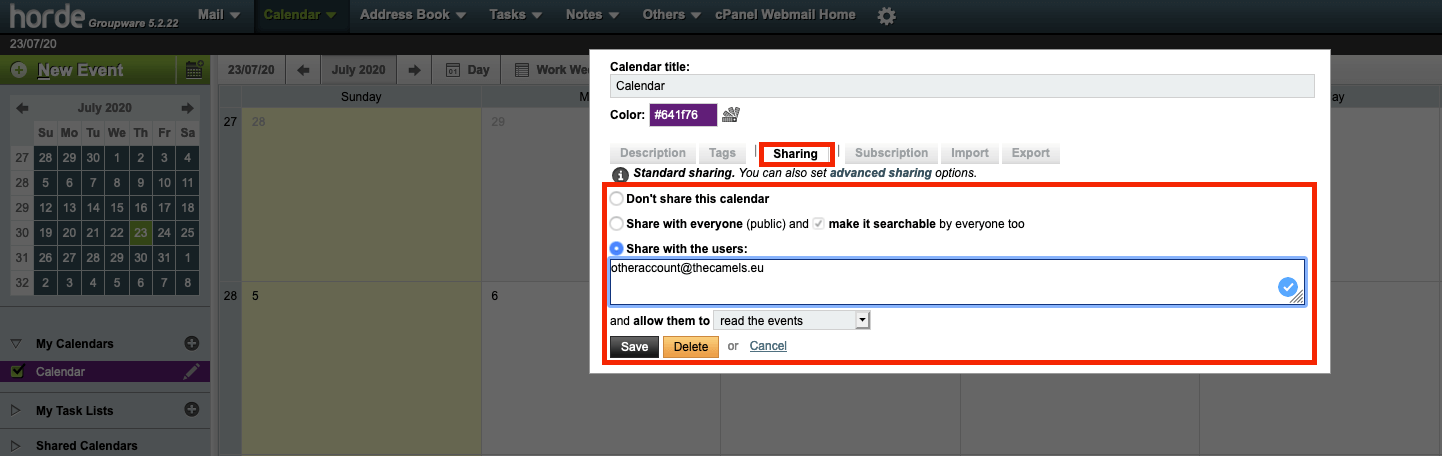Switch to the Export tab
The width and height of the screenshot is (1442, 456).
(1031, 153)
